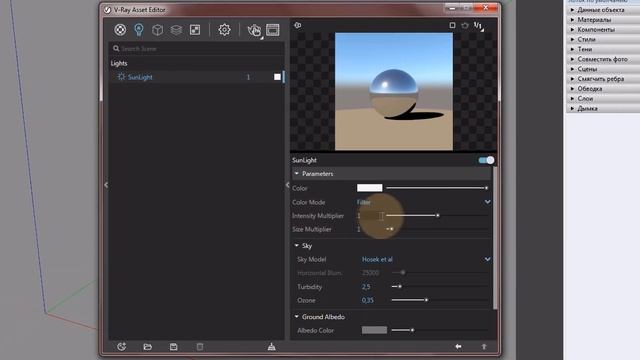Click the Color slider track
The image size is (640, 360).
(x=437, y=188)
